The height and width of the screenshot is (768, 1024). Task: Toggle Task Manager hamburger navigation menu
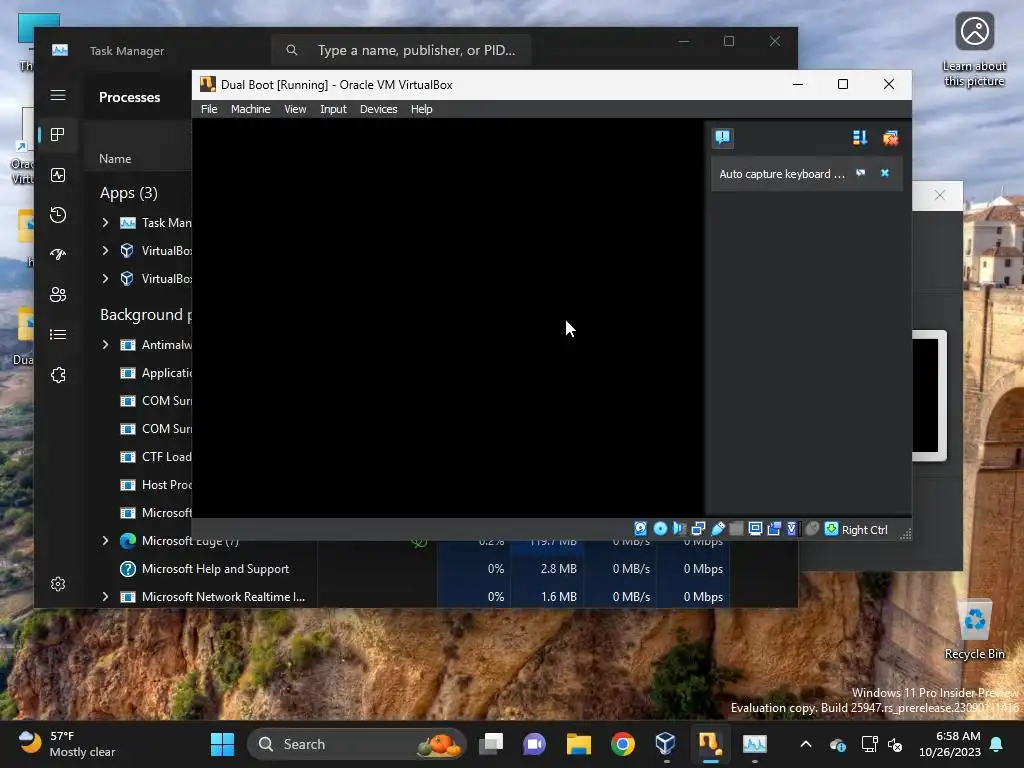click(57, 95)
